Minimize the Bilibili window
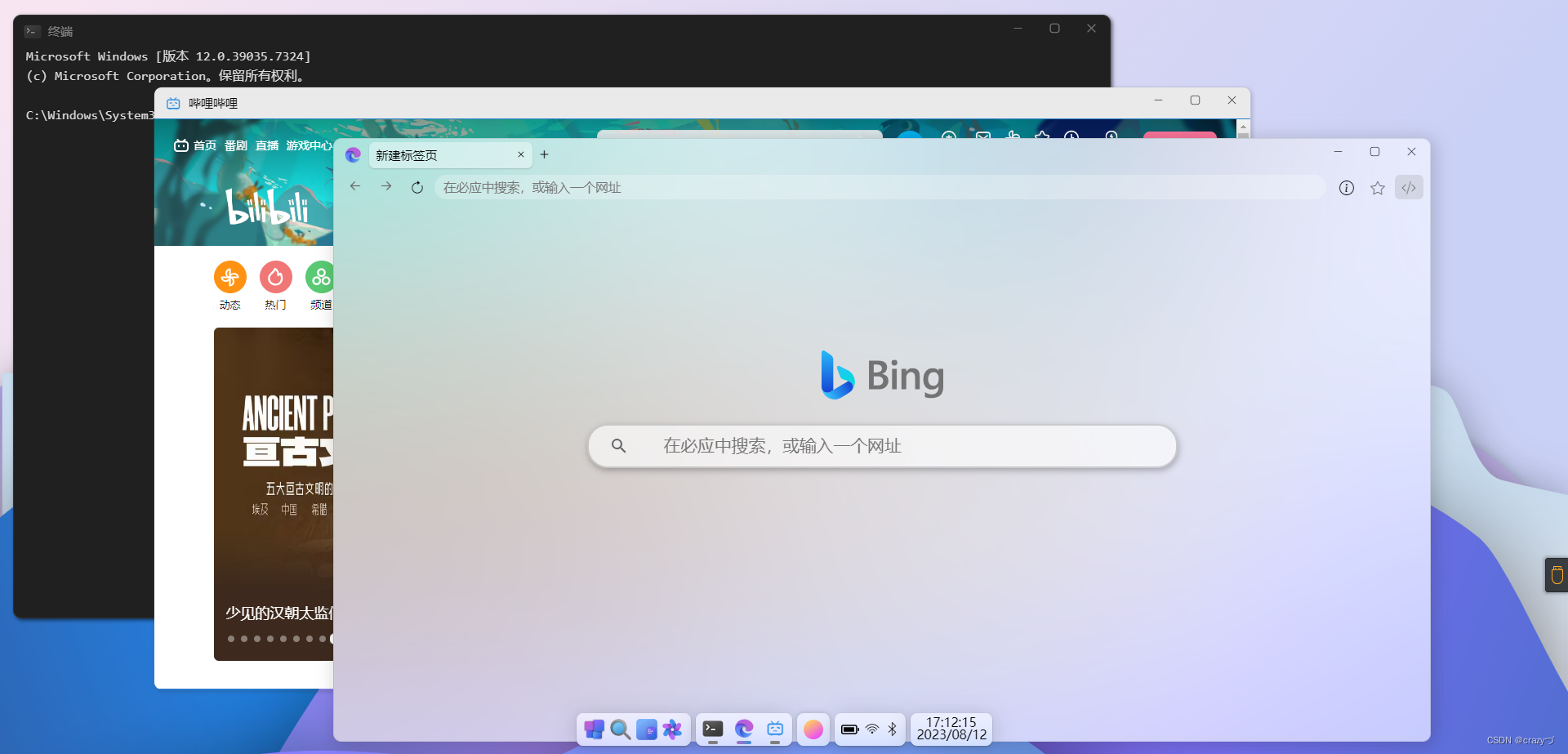This screenshot has height=754, width=1568. coord(1158,100)
